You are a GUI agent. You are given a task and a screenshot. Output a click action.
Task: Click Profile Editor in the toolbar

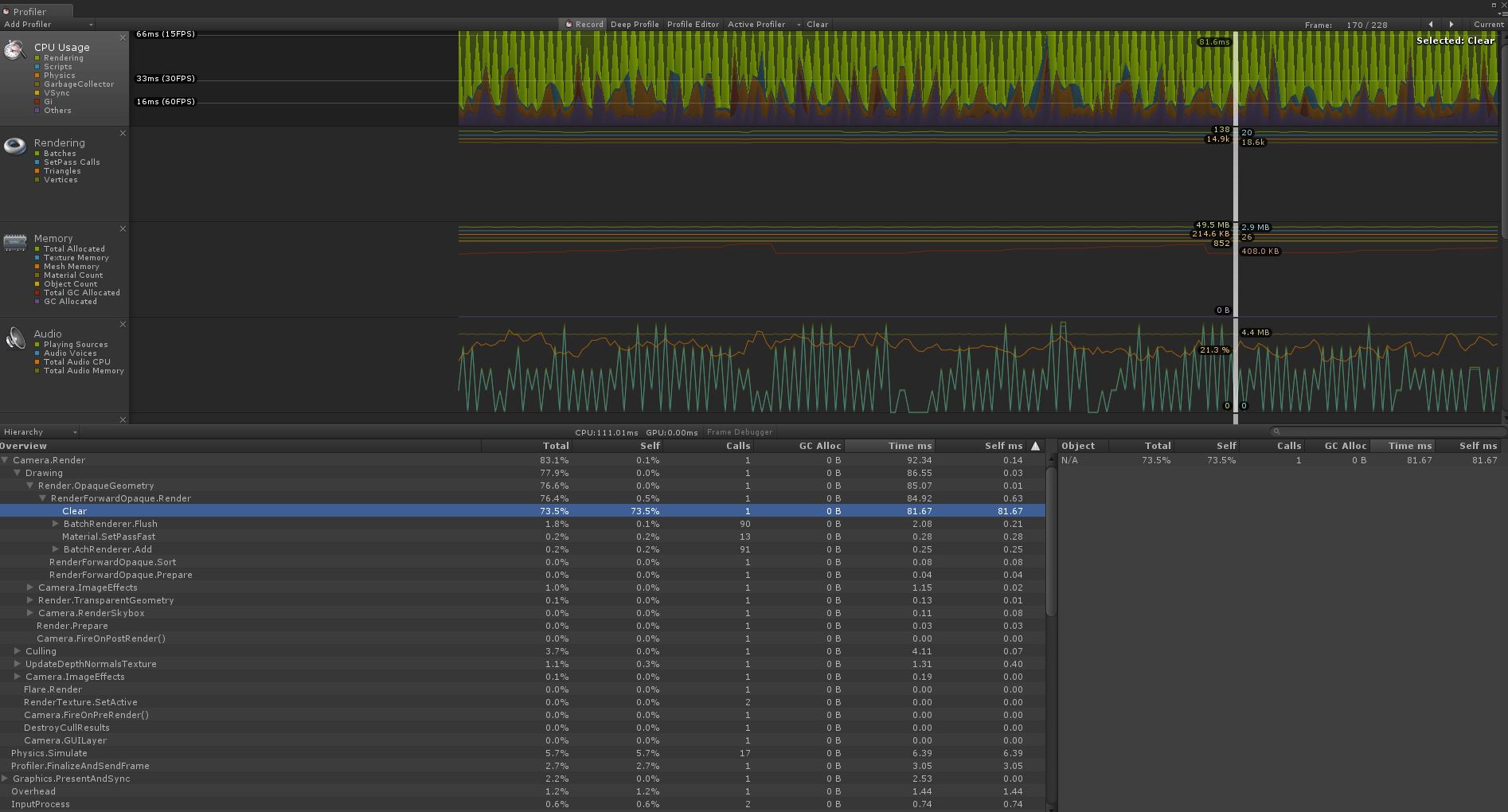[x=692, y=24]
